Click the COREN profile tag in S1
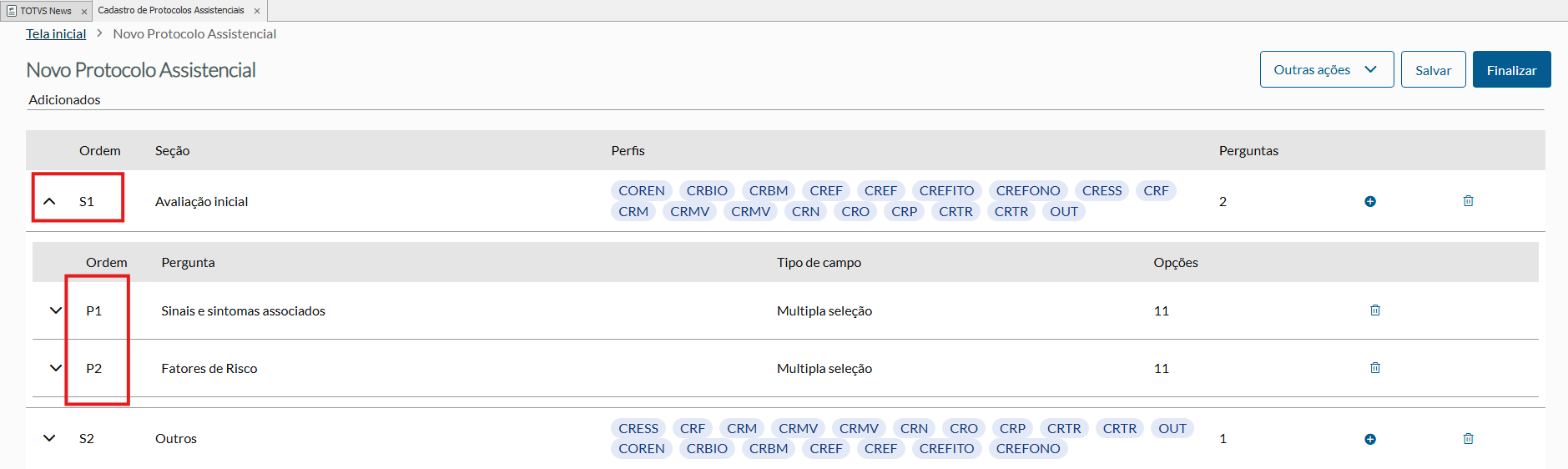Viewport: 1568px width, 469px height. [641, 191]
